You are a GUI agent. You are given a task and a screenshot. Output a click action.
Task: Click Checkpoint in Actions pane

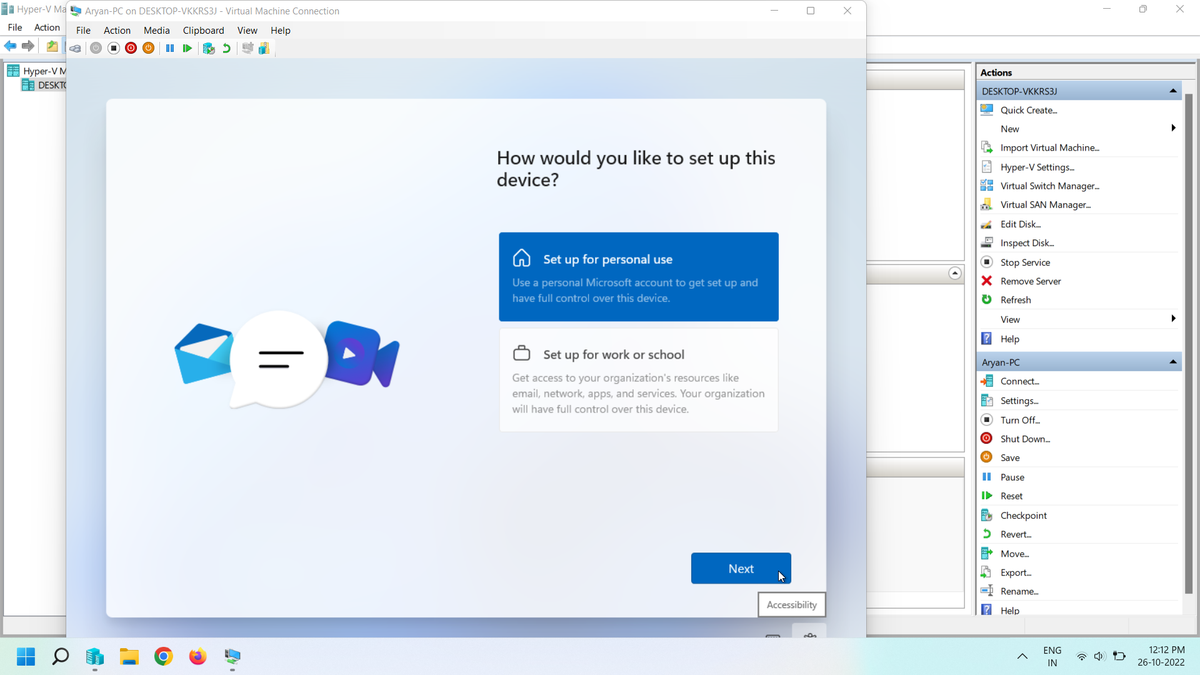pos(1023,516)
